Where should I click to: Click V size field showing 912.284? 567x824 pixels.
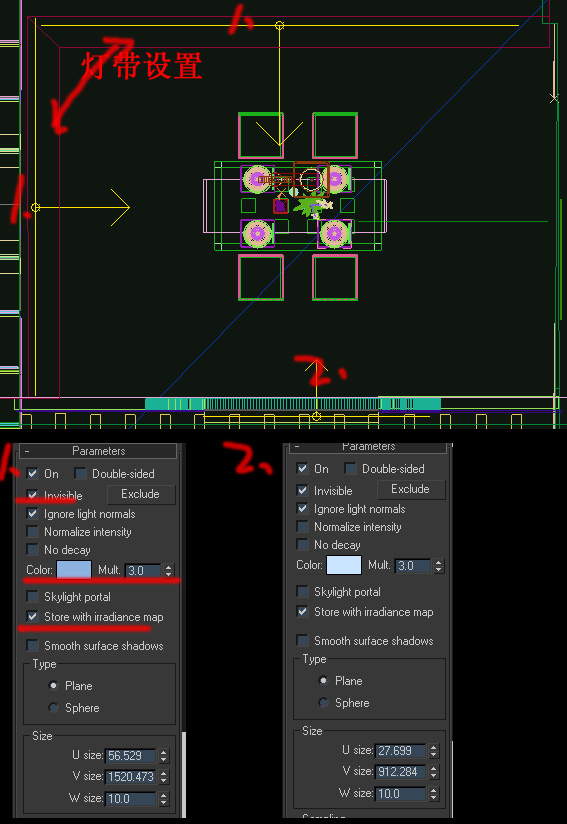400,771
